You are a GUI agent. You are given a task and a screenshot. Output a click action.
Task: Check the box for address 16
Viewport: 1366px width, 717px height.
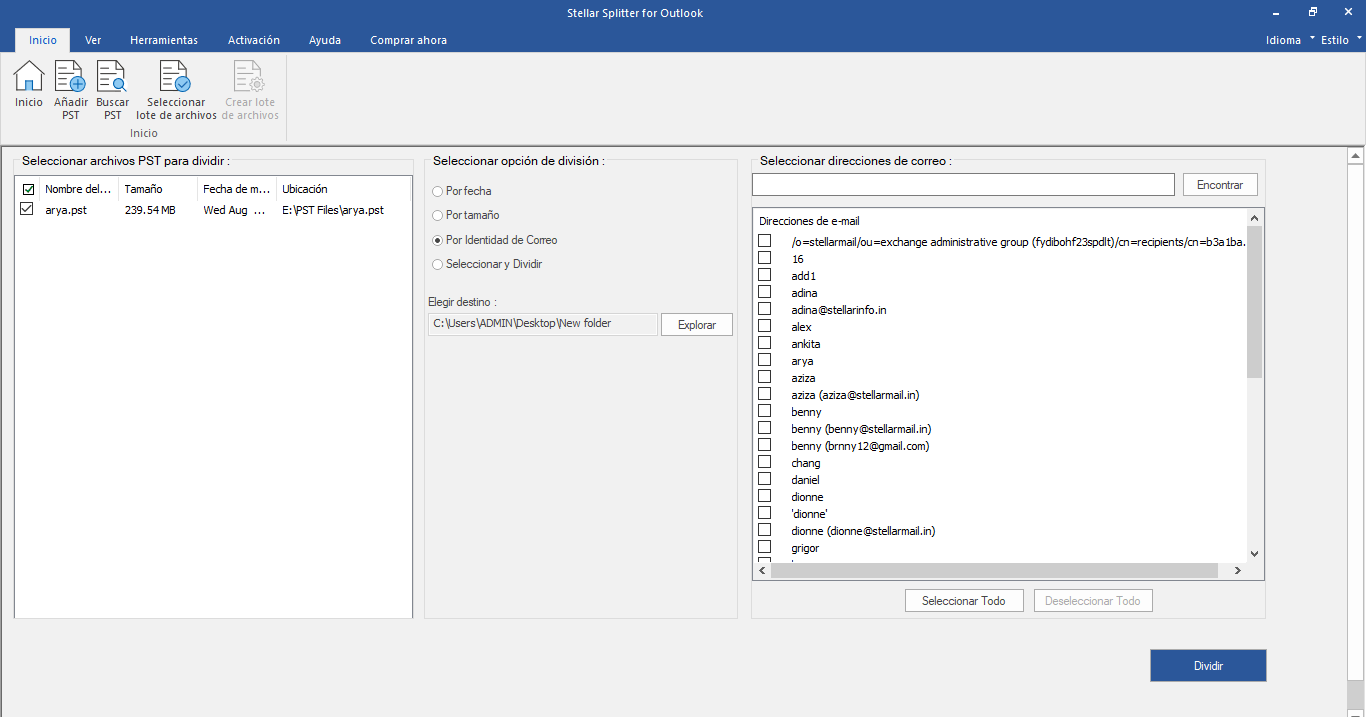(x=765, y=258)
